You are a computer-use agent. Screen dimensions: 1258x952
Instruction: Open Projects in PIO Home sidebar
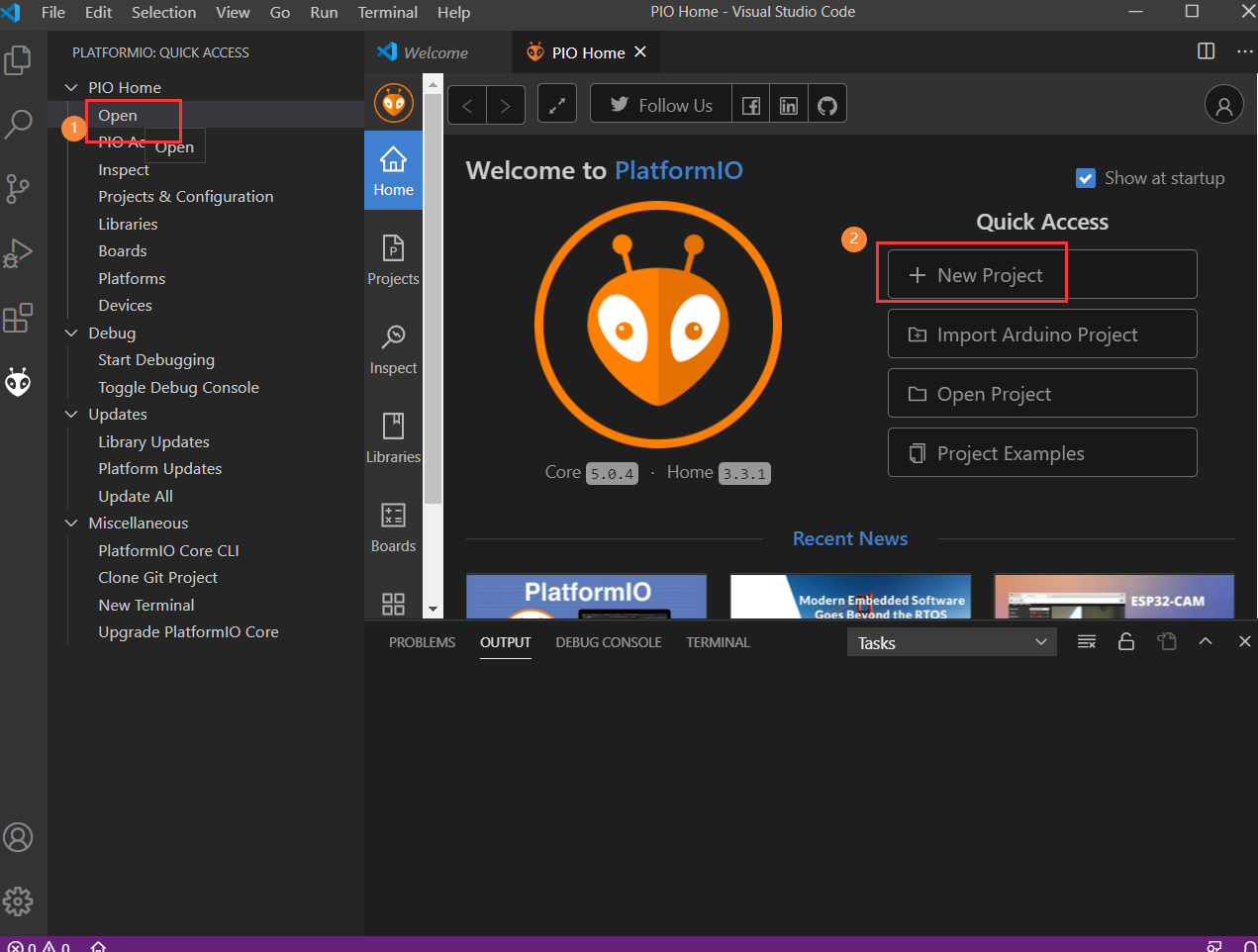393,259
